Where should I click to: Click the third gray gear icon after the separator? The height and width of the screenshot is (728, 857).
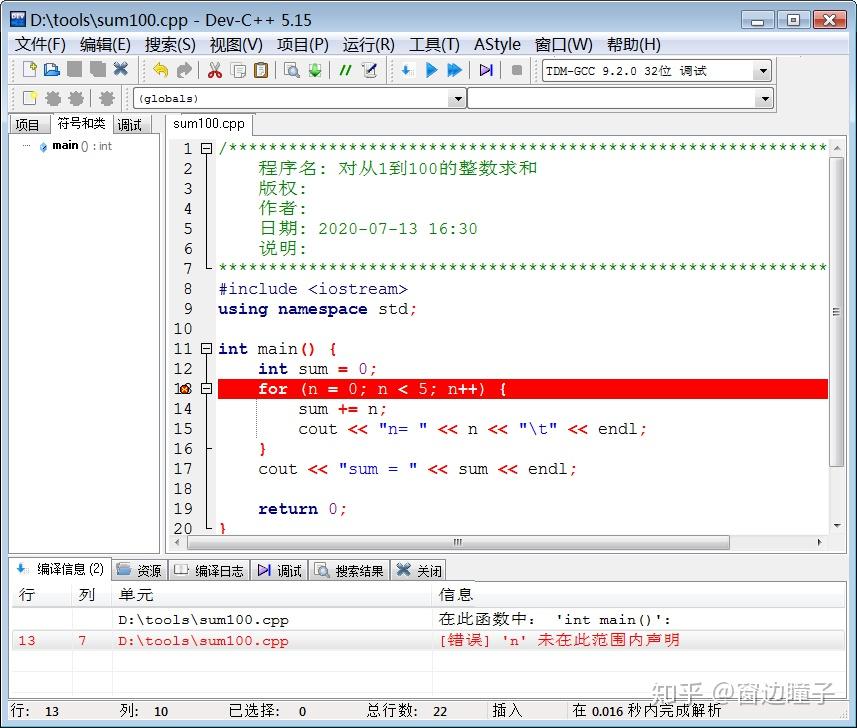click(x=107, y=98)
